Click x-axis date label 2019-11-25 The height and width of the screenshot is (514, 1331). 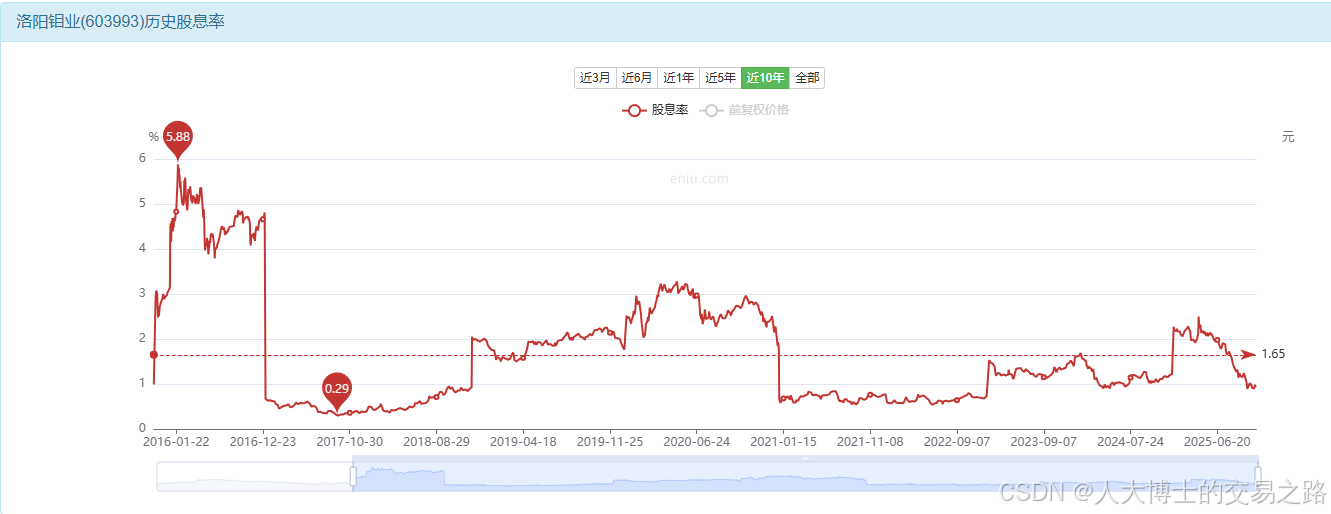pos(610,440)
